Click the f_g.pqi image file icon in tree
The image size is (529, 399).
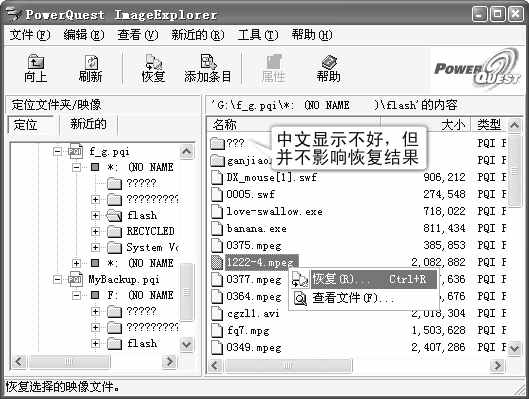[x=75, y=151]
